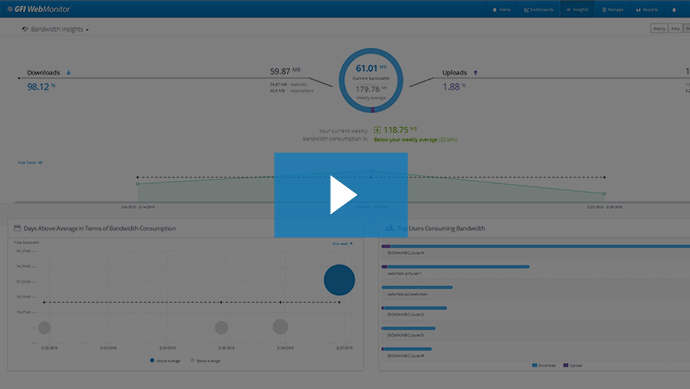Open the Reports menu item

coord(647,9)
